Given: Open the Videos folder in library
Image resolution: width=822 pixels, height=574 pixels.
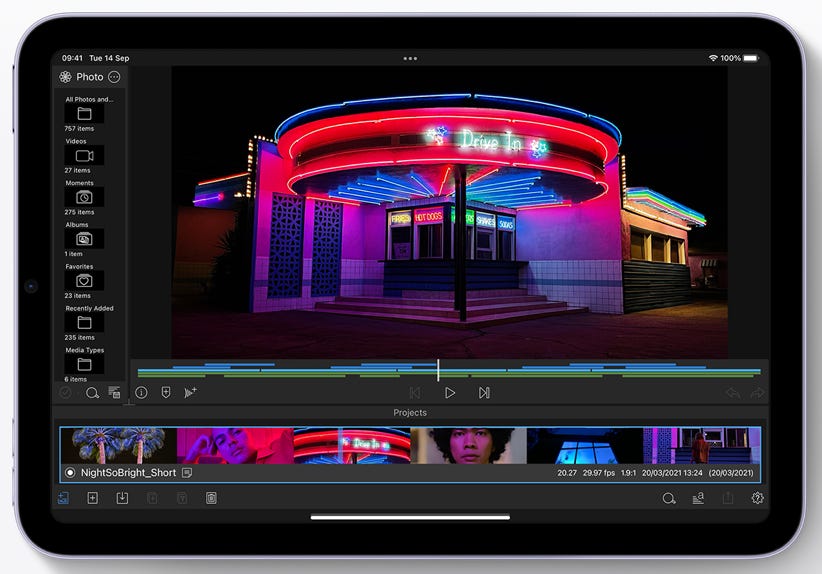Looking at the screenshot, I should [x=84, y=156].
